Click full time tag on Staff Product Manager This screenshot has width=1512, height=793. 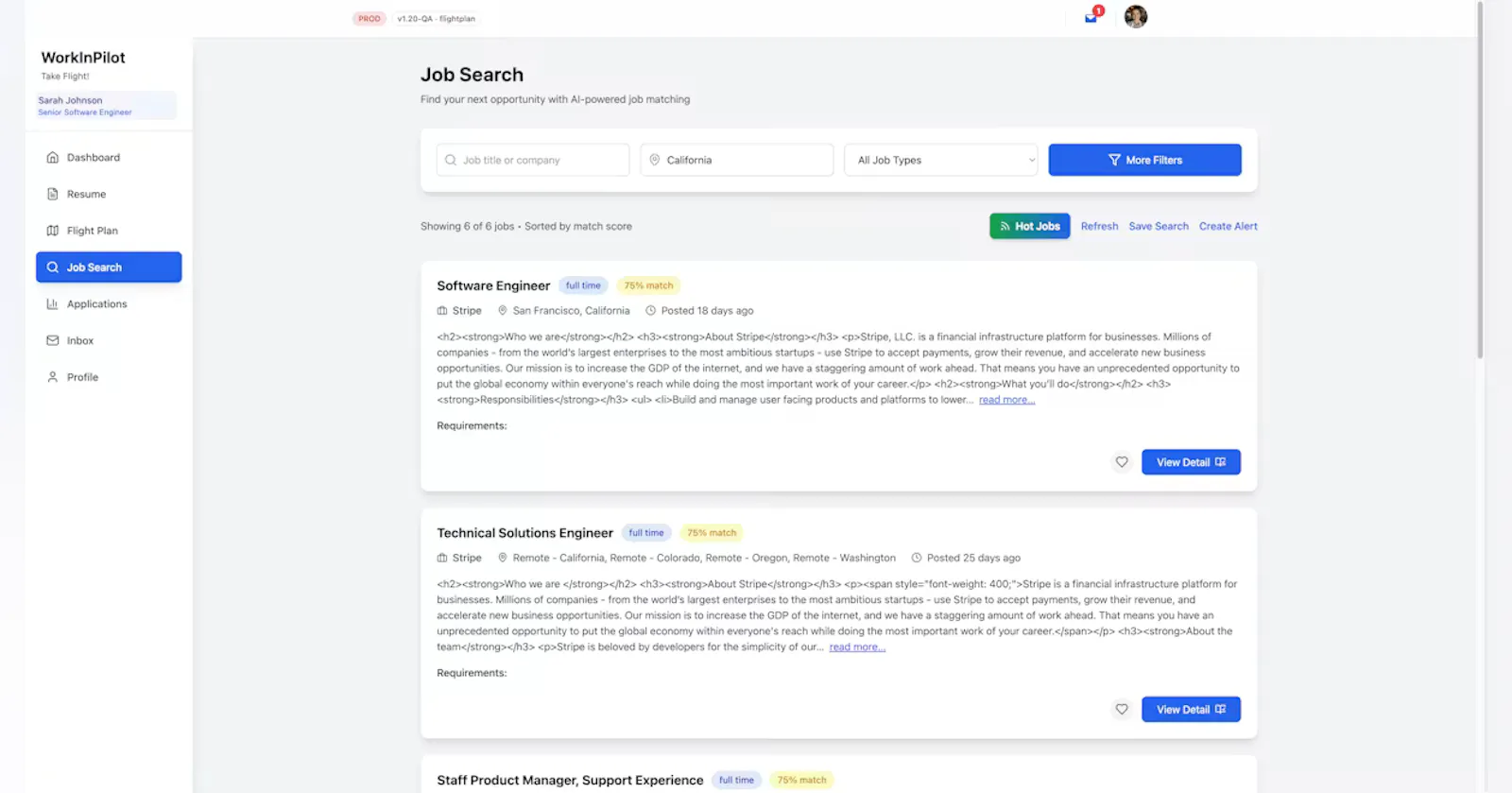click(x=736, y=781)
